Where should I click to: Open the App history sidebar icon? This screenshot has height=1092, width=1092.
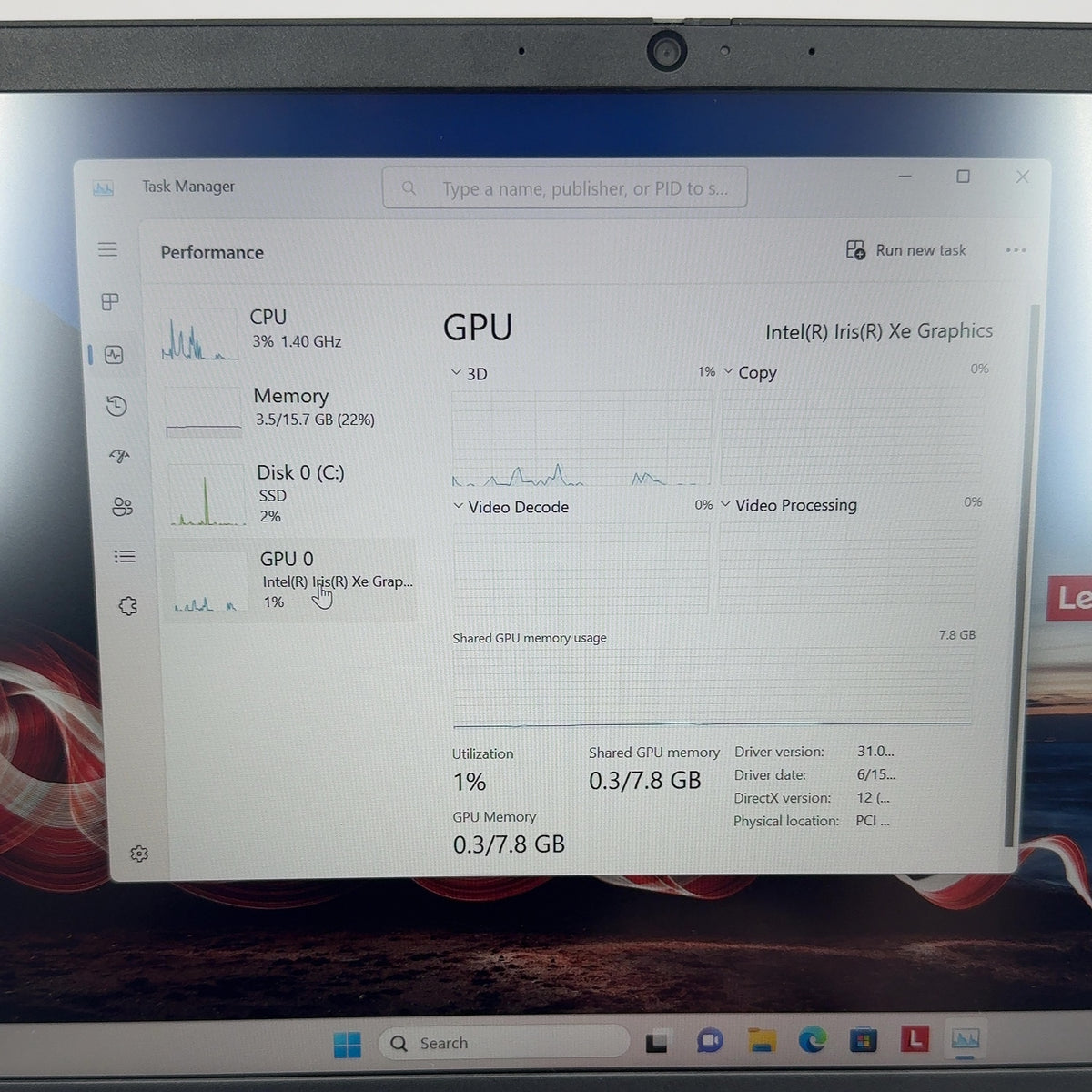pyautogui.click(x=116, y=406)
